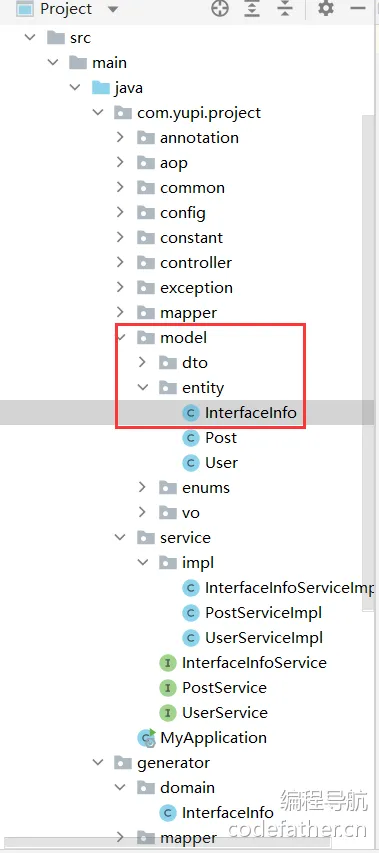Viewport: 379px width, 853px height.
Task: Hide the Project panel with minus icon
Action: click(x=358, y=9)
